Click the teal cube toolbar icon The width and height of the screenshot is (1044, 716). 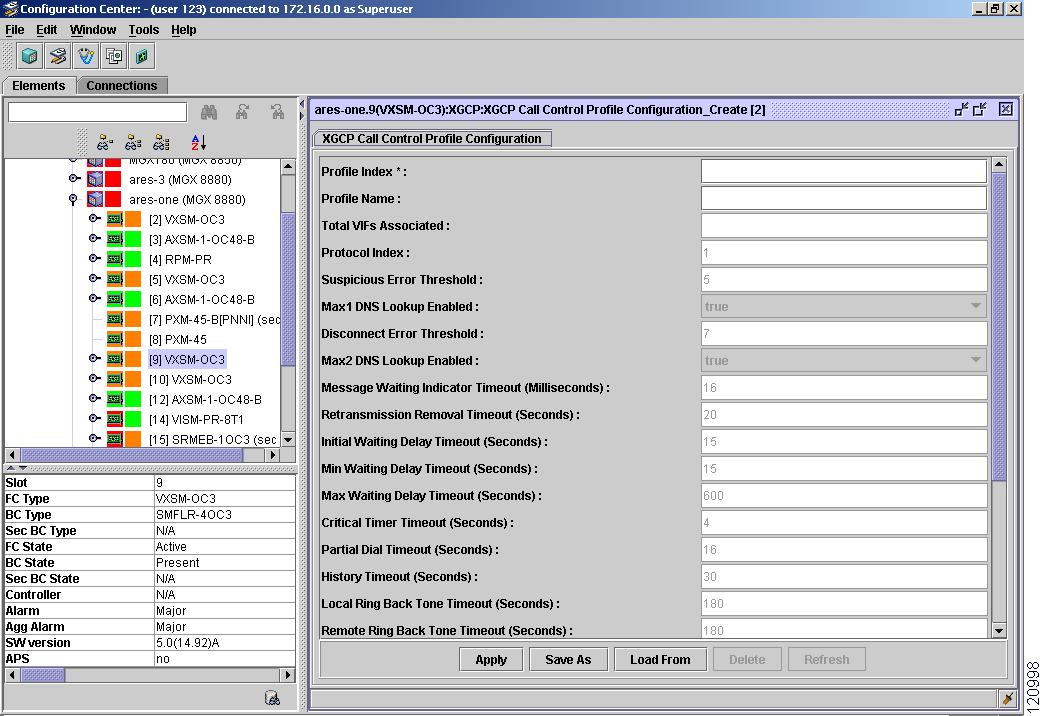[29, 56]
